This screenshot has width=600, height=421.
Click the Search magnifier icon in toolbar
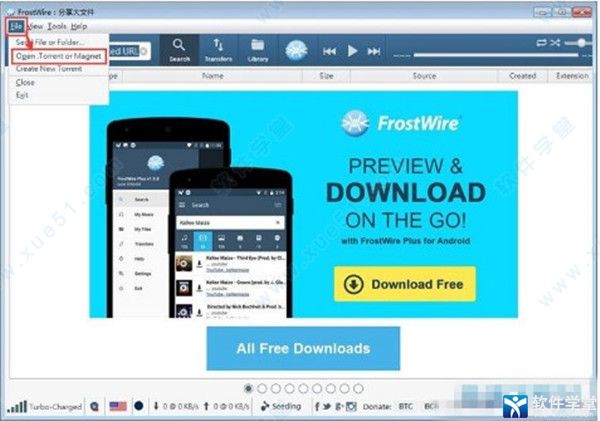click(179, 48)
